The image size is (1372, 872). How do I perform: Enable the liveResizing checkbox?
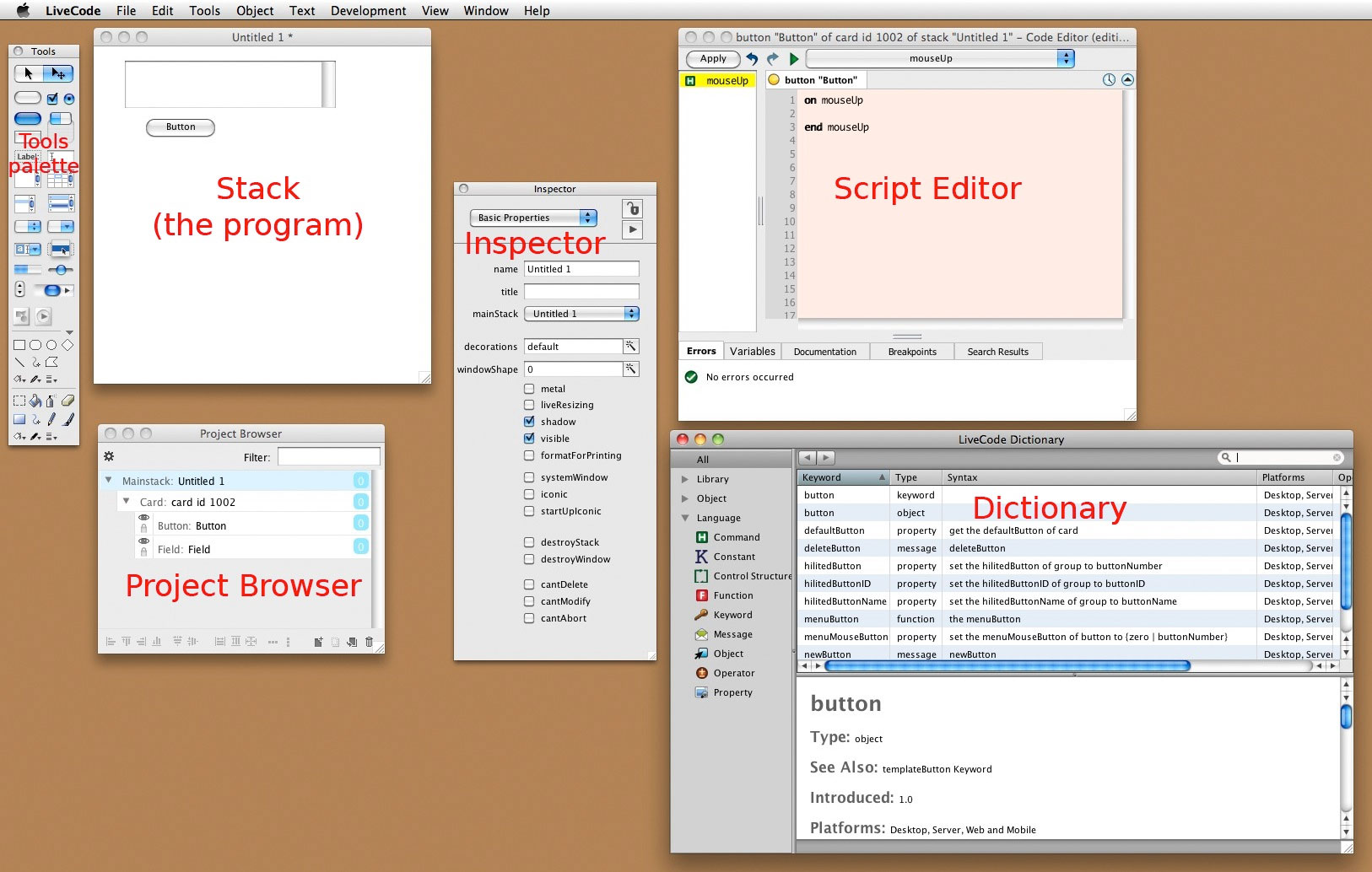tap(529, 405)
